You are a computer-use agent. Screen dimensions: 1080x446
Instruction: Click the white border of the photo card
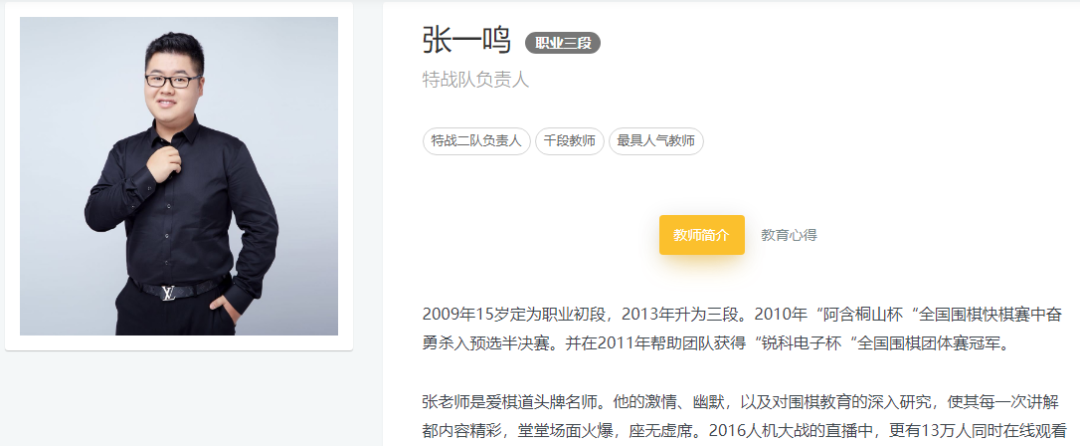[179, 343]
